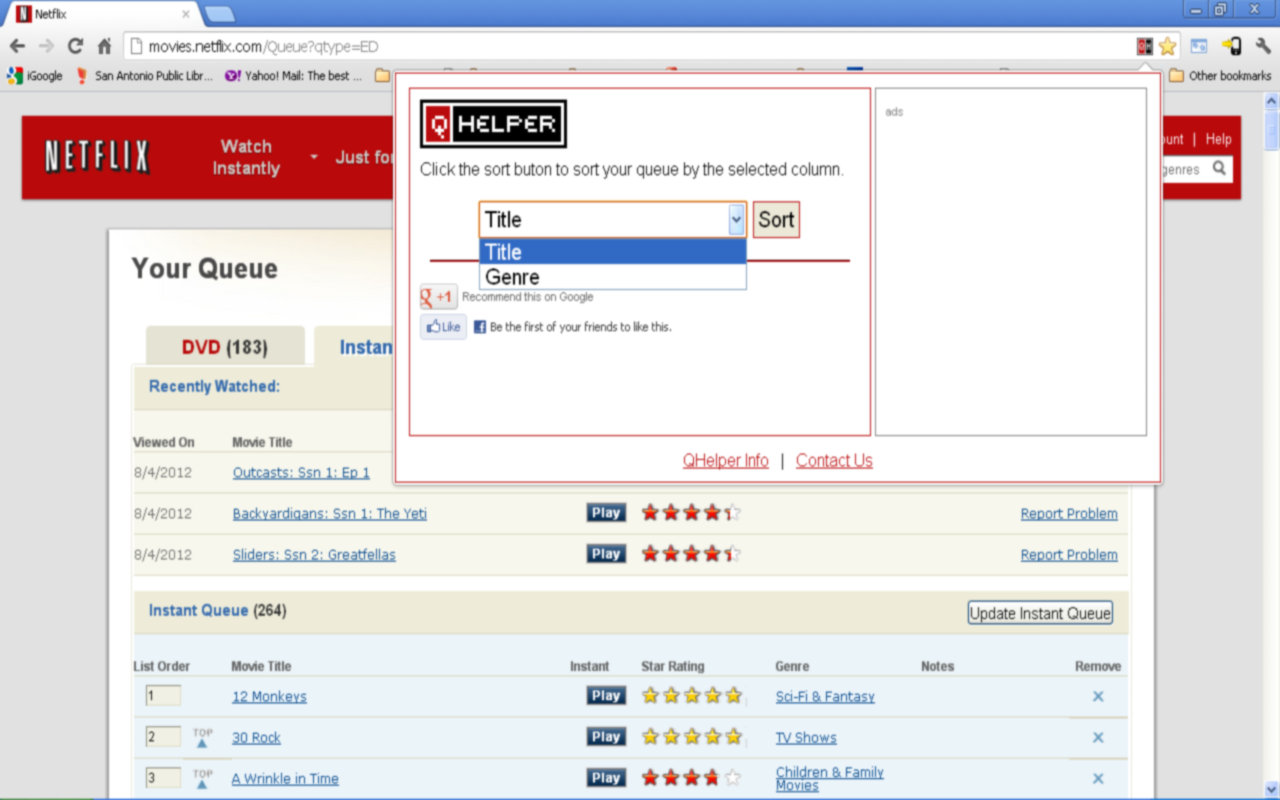The width and height of the screenshot is (1280, 800).
Task: Move 30 Rock to top of queue
Action: click(202, 738)
